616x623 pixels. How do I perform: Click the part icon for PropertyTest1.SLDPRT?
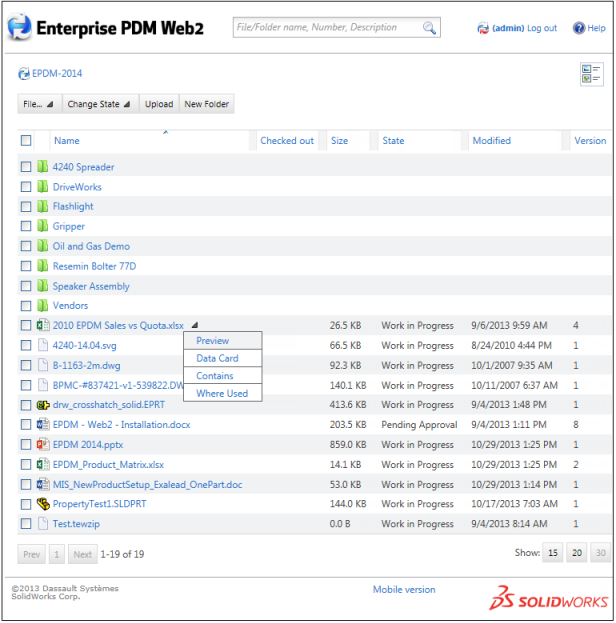click(x=42, y=504)
